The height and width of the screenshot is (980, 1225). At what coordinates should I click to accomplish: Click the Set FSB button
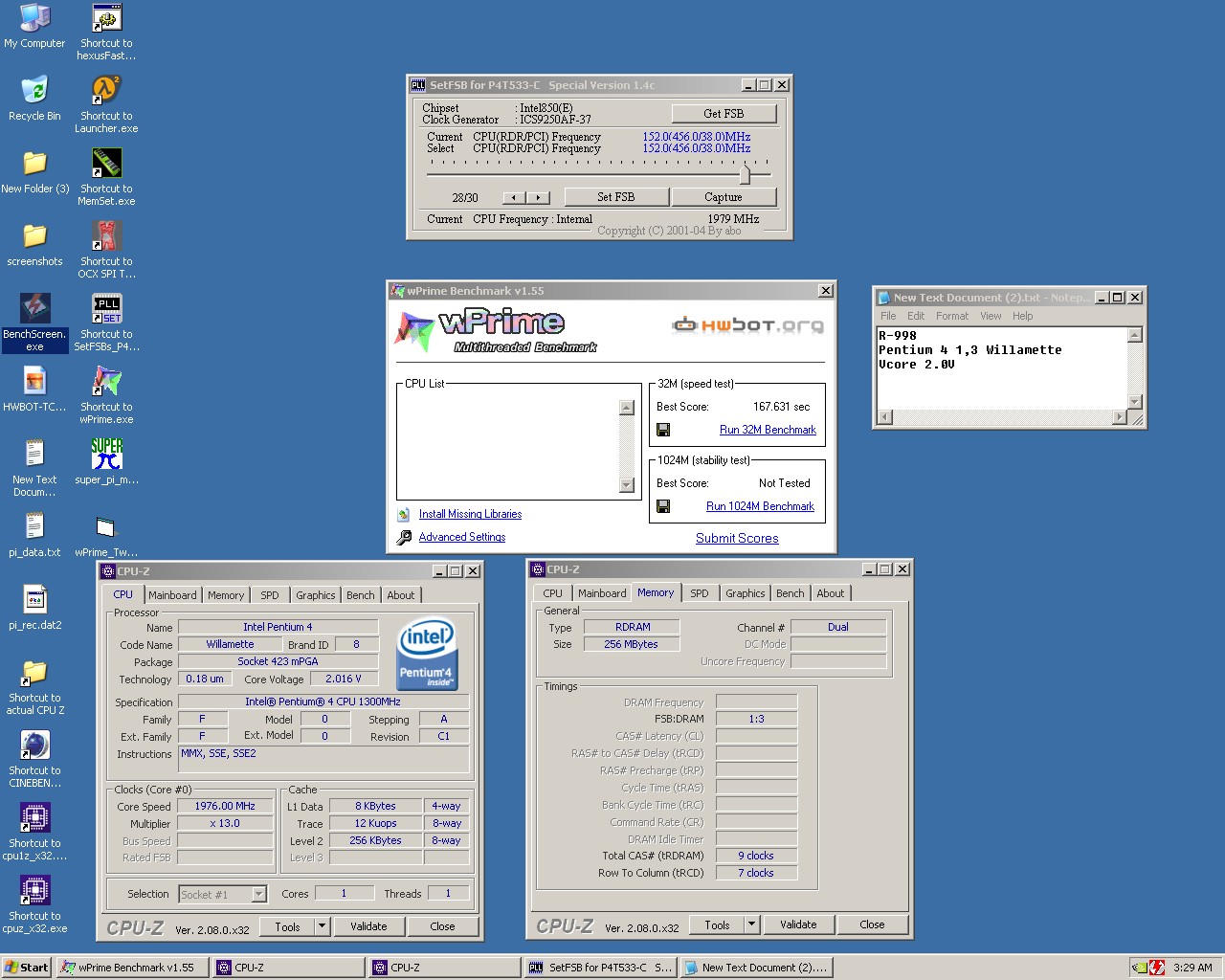click(615, 197)
